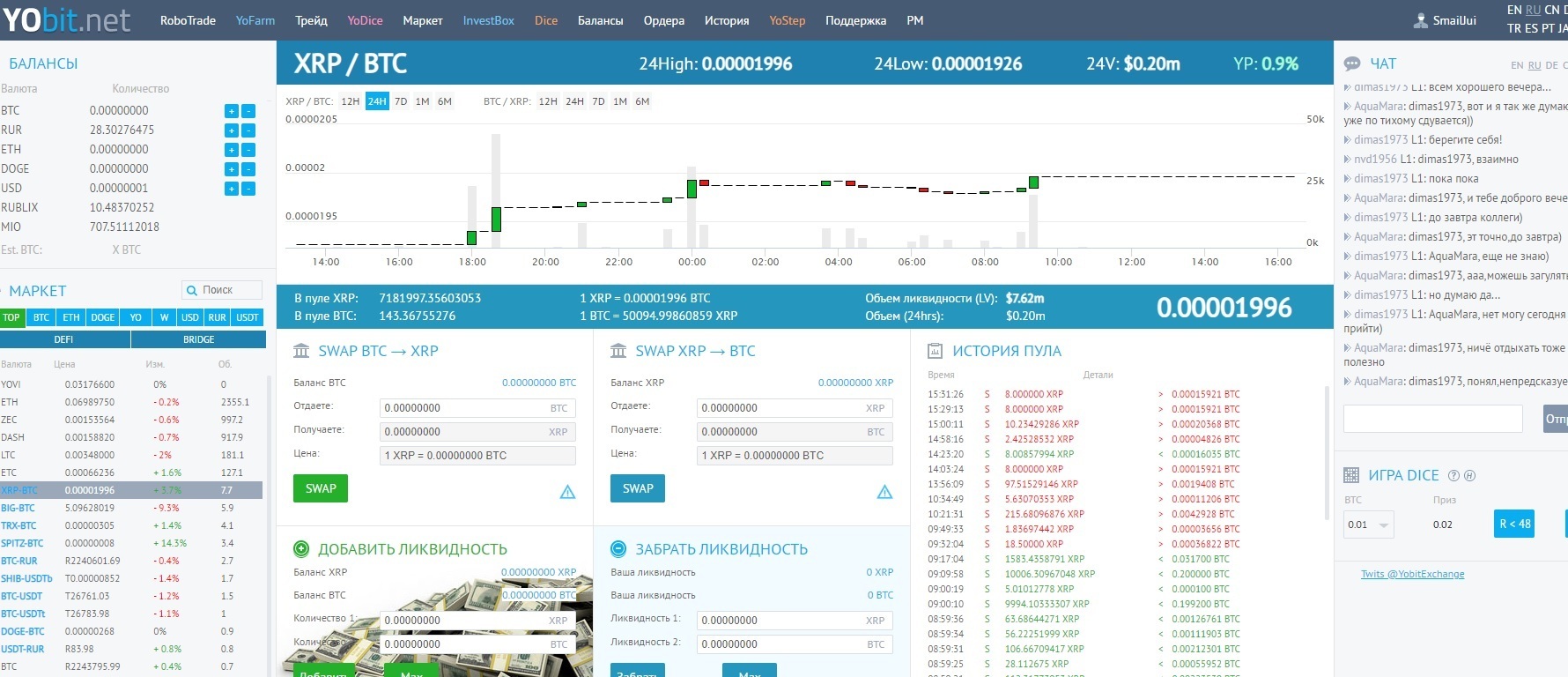
Task: Open the История menu item
Action: [x=727, y=20]
